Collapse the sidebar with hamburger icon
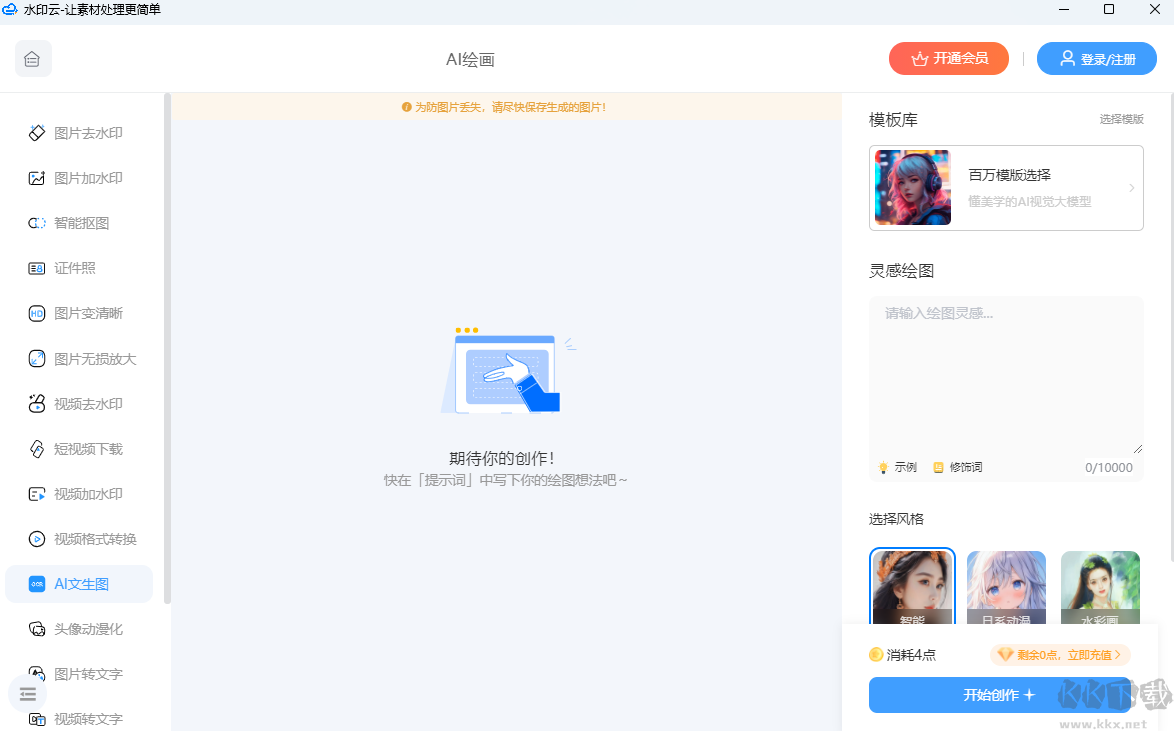Image resolution: width=1174 pixels, height=731 pixels. click(x=27, y=694)
